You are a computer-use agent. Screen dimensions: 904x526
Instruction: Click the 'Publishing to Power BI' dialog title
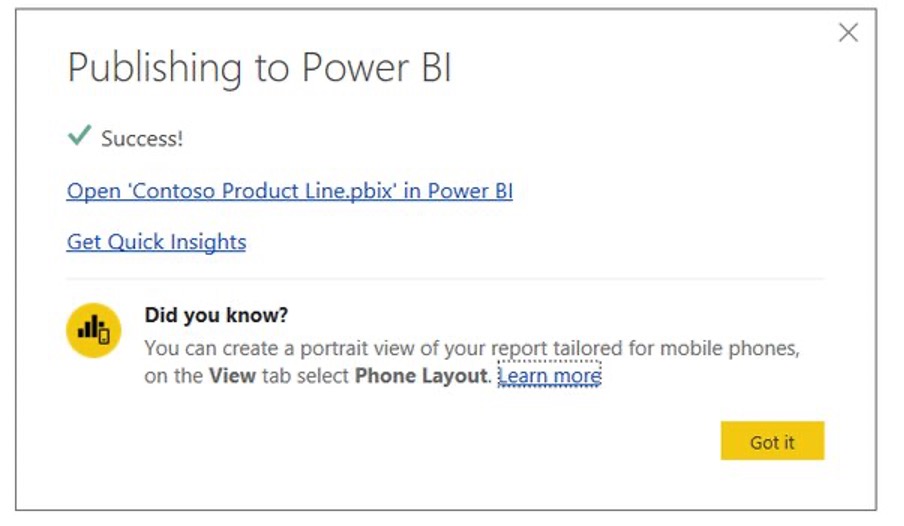[259, 69]
